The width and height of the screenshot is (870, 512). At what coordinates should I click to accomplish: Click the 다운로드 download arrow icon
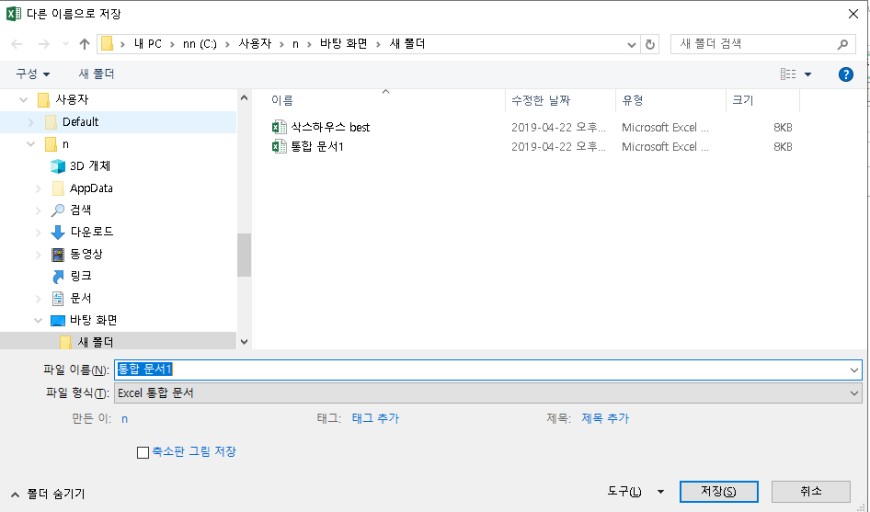pyautogui.click(x=58, y=232)
